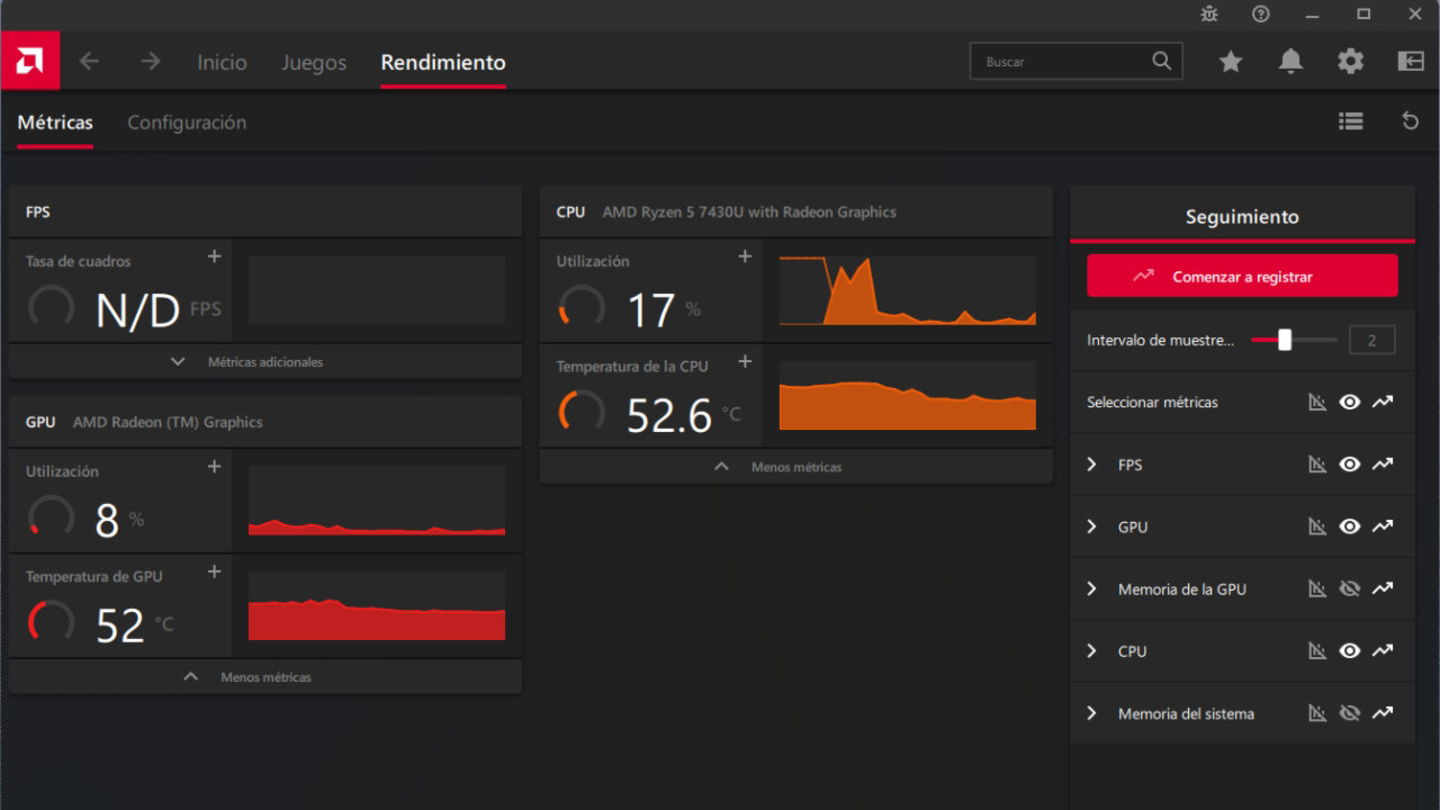Toggle graph-off icon in Memoria del sistema row
The height and width of the screenshot is (810, 1440).
pos(1317,713)
